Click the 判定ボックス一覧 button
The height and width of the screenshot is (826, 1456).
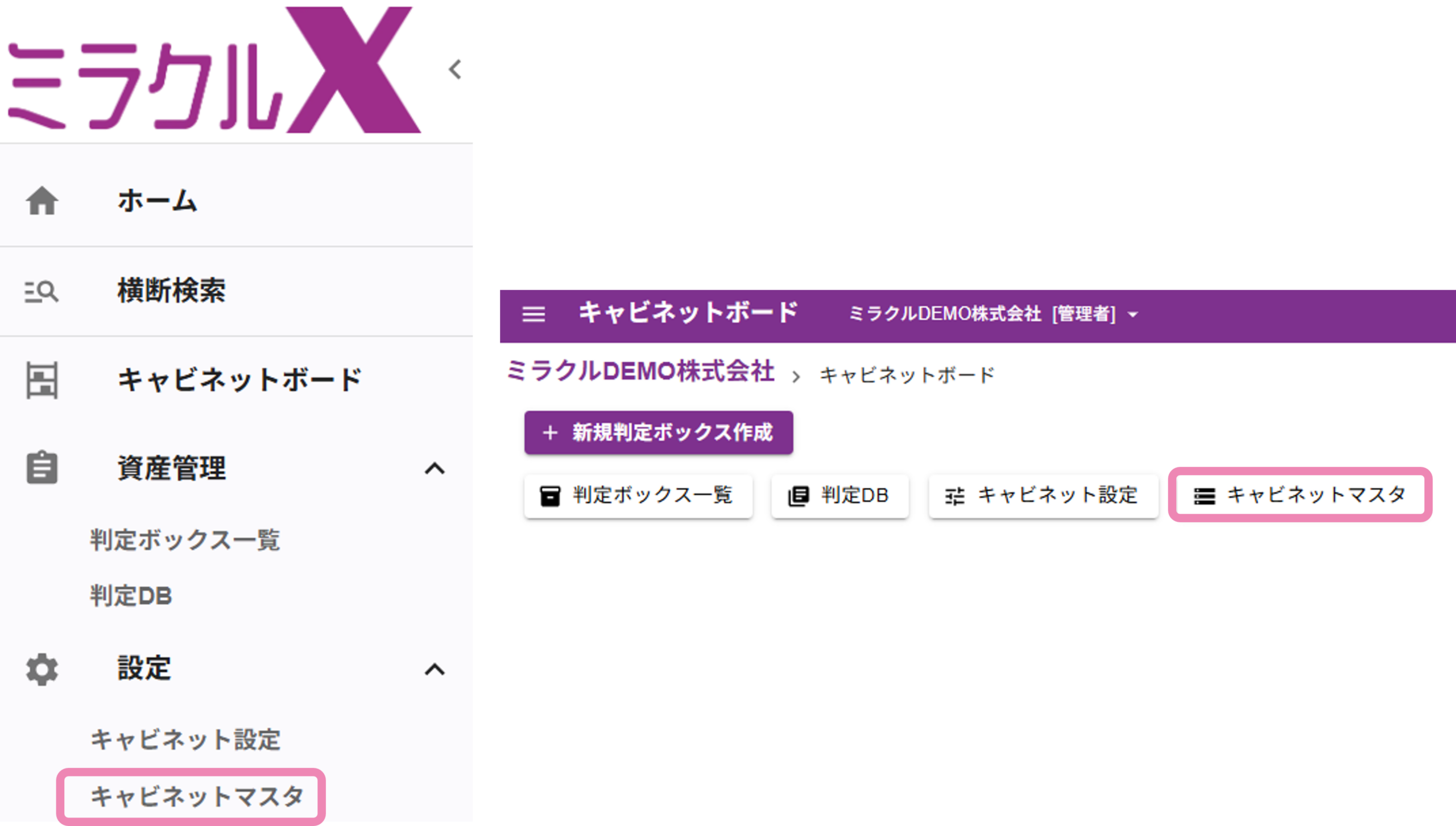pos(638,496)
